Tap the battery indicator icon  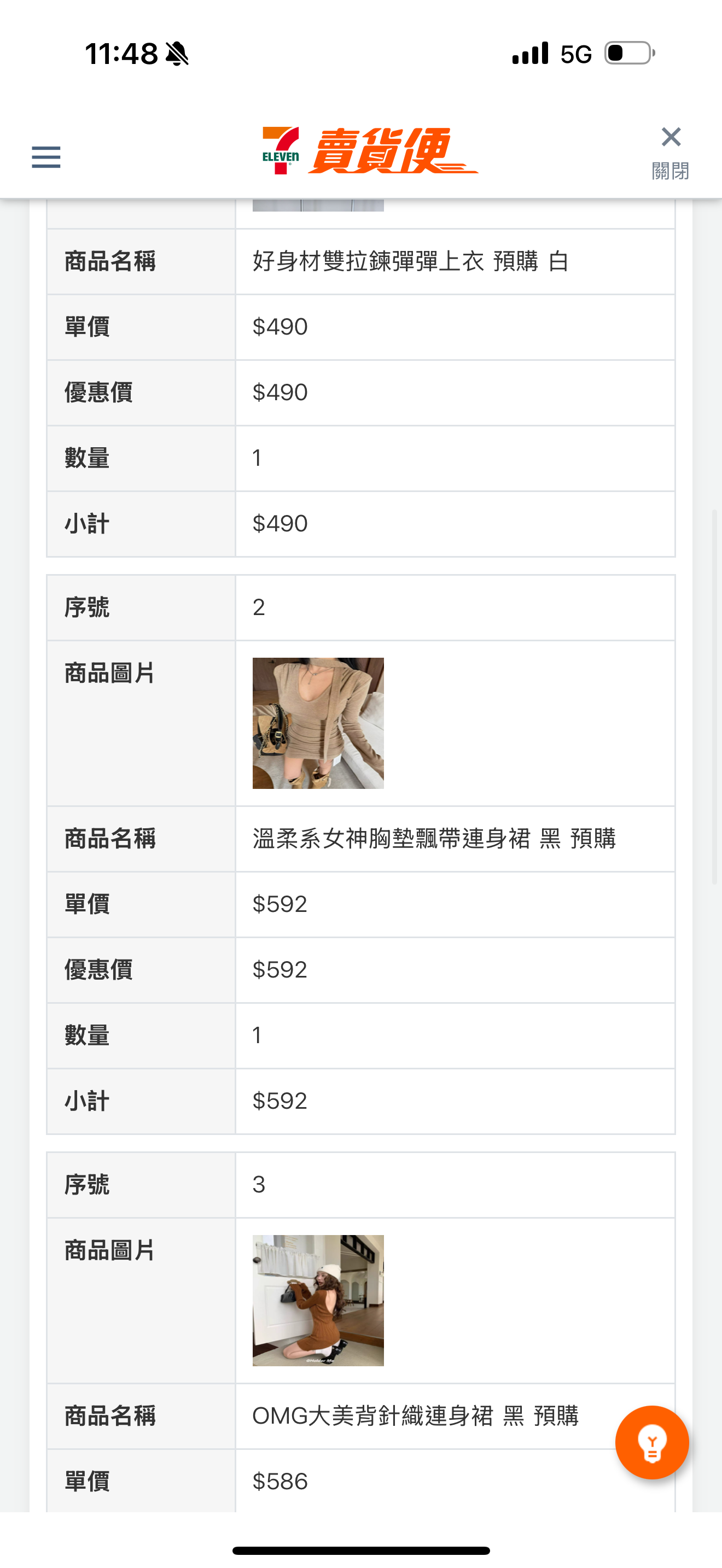630,54
